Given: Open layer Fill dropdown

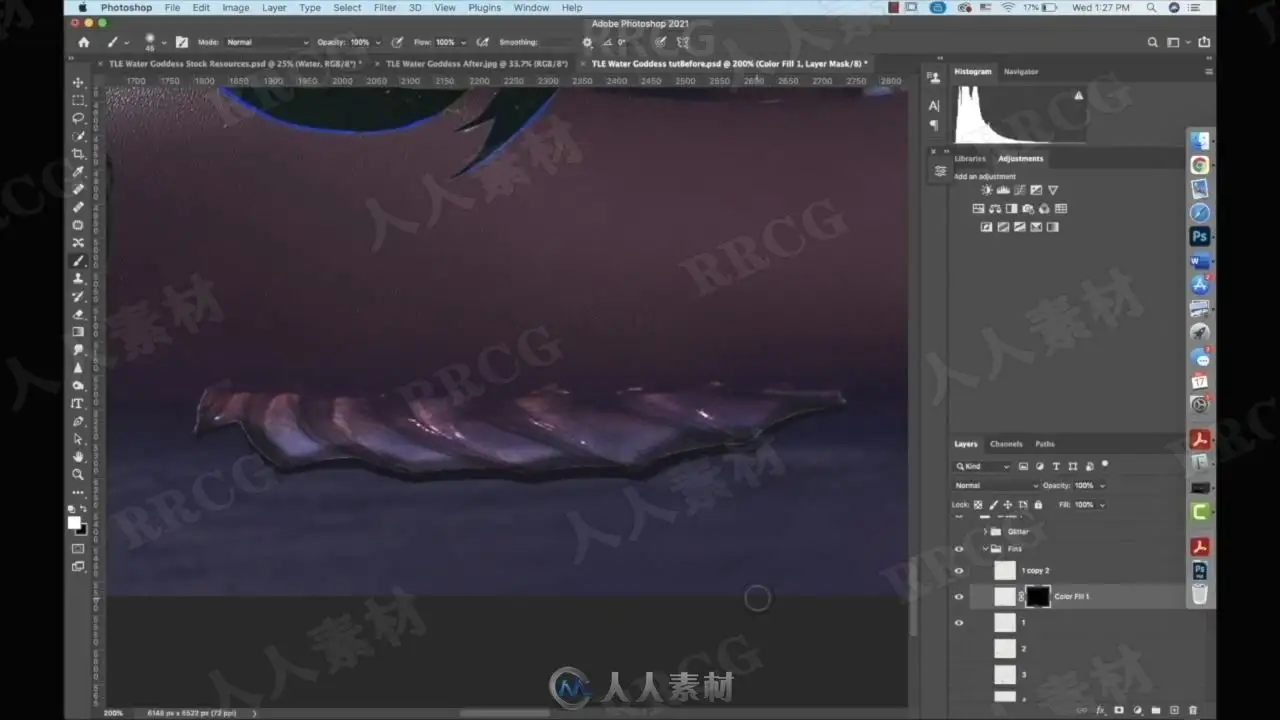Looking at the screenshot, I should click(1102, 505).
